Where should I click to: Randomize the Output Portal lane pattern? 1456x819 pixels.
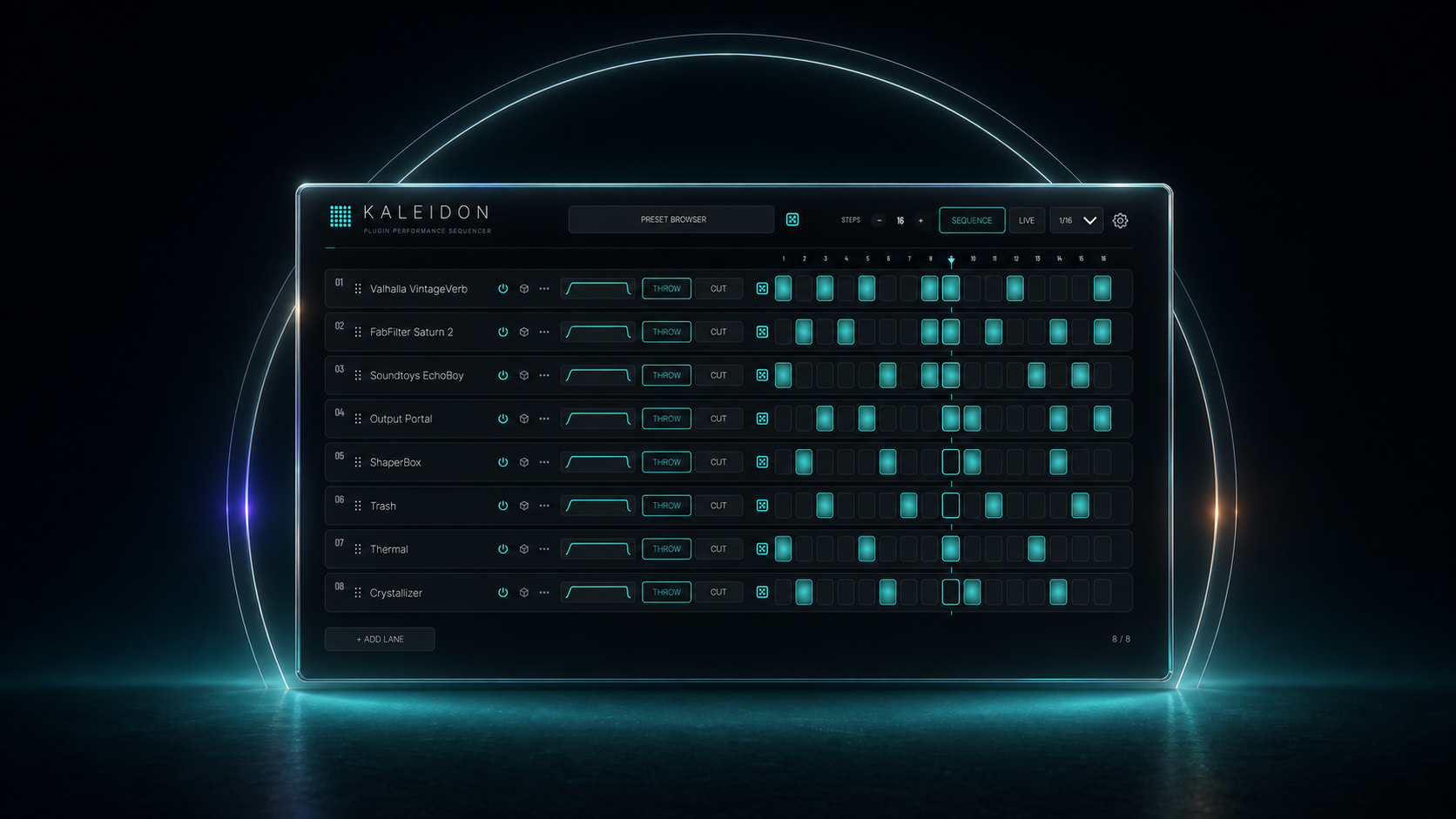click(x=762, y=419)
